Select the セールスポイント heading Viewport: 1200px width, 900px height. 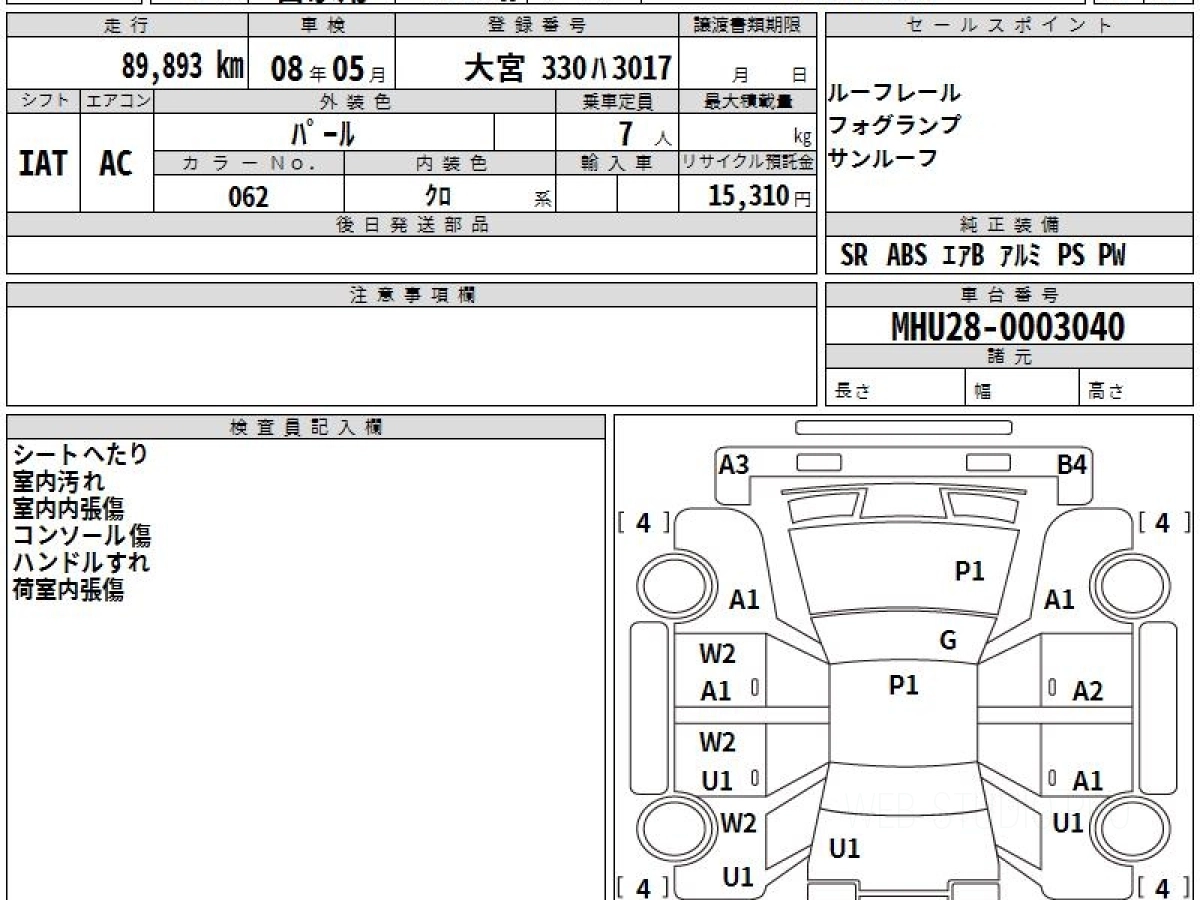[x=1009, y=26]
